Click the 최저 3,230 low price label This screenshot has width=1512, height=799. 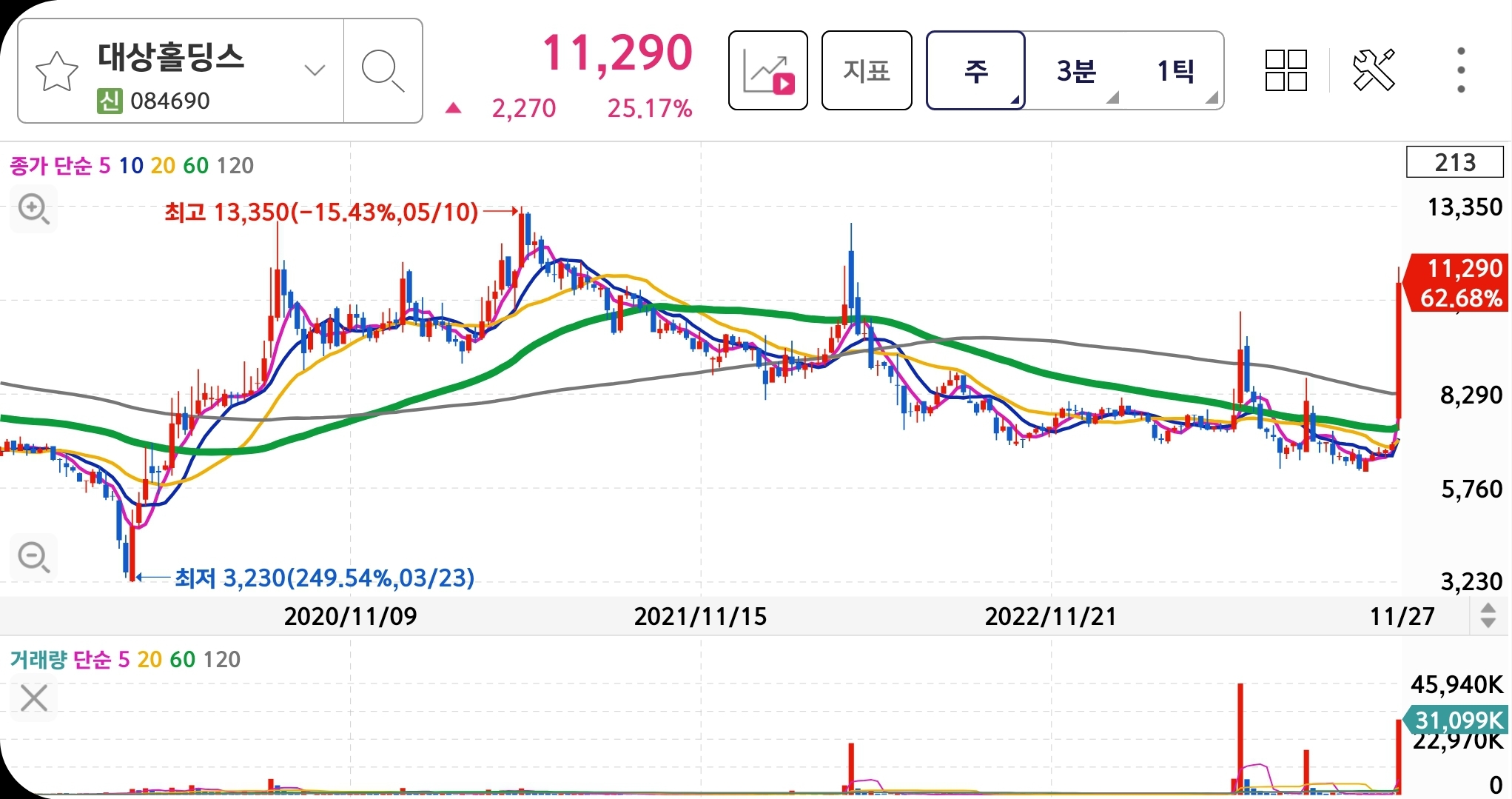324,578
